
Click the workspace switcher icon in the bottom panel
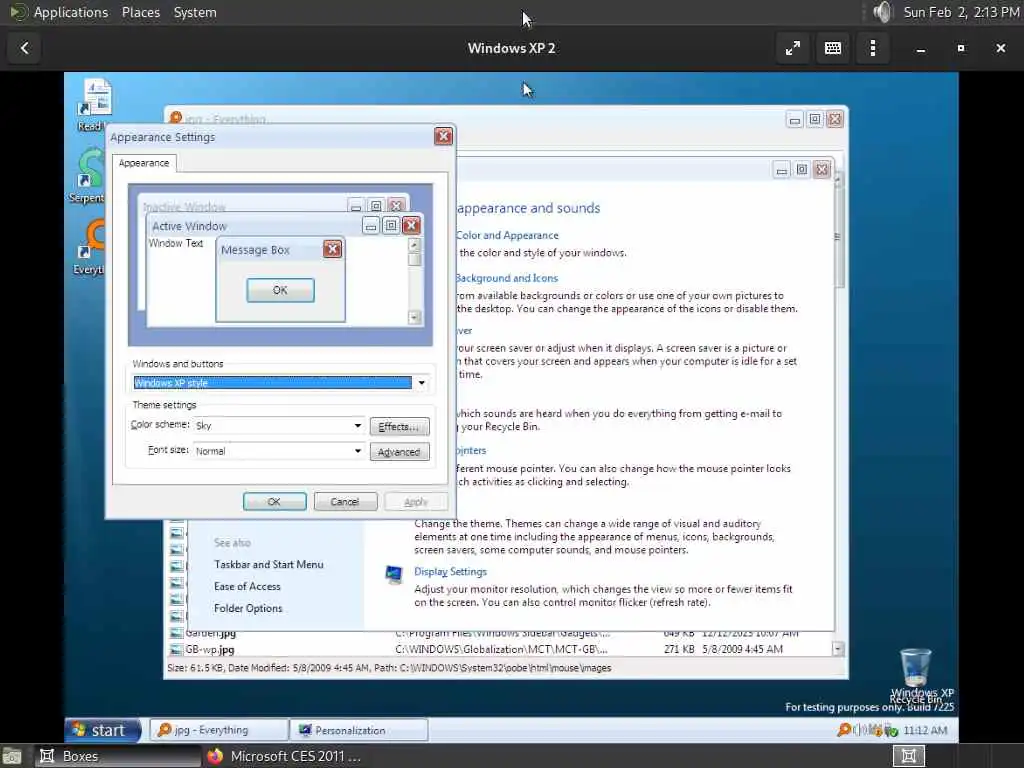click(909, 756)
